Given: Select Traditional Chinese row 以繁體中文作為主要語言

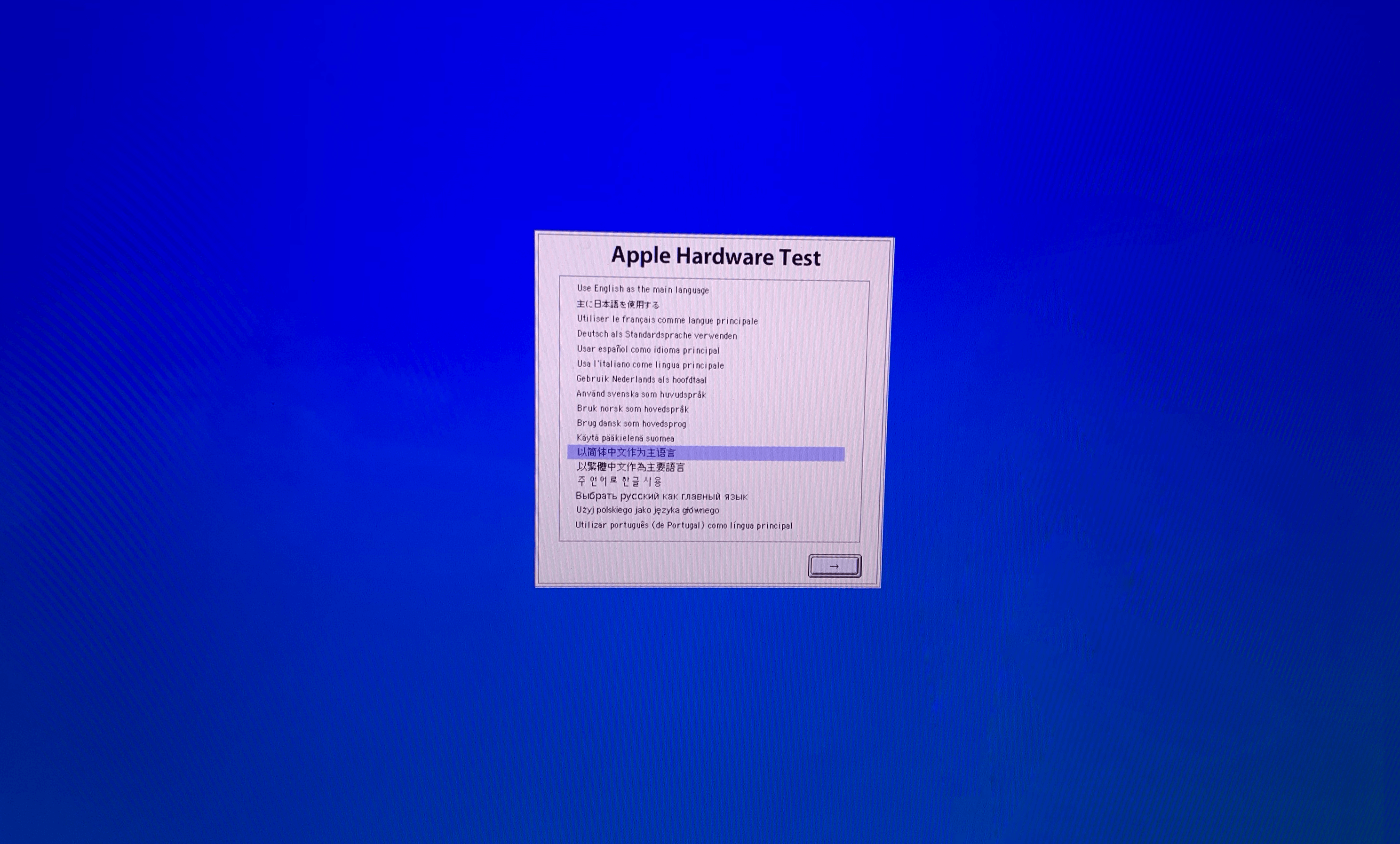Looking at the screenshot, I should click(631, 467).
